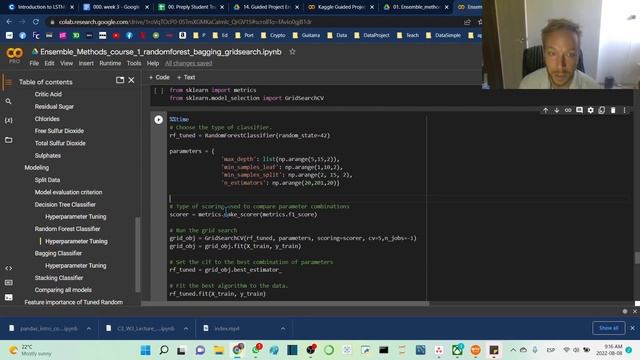Open the variables {x} panel in sidebar
Image resolution: width=640 pixels, height=360 pixels.
[9, 120]
